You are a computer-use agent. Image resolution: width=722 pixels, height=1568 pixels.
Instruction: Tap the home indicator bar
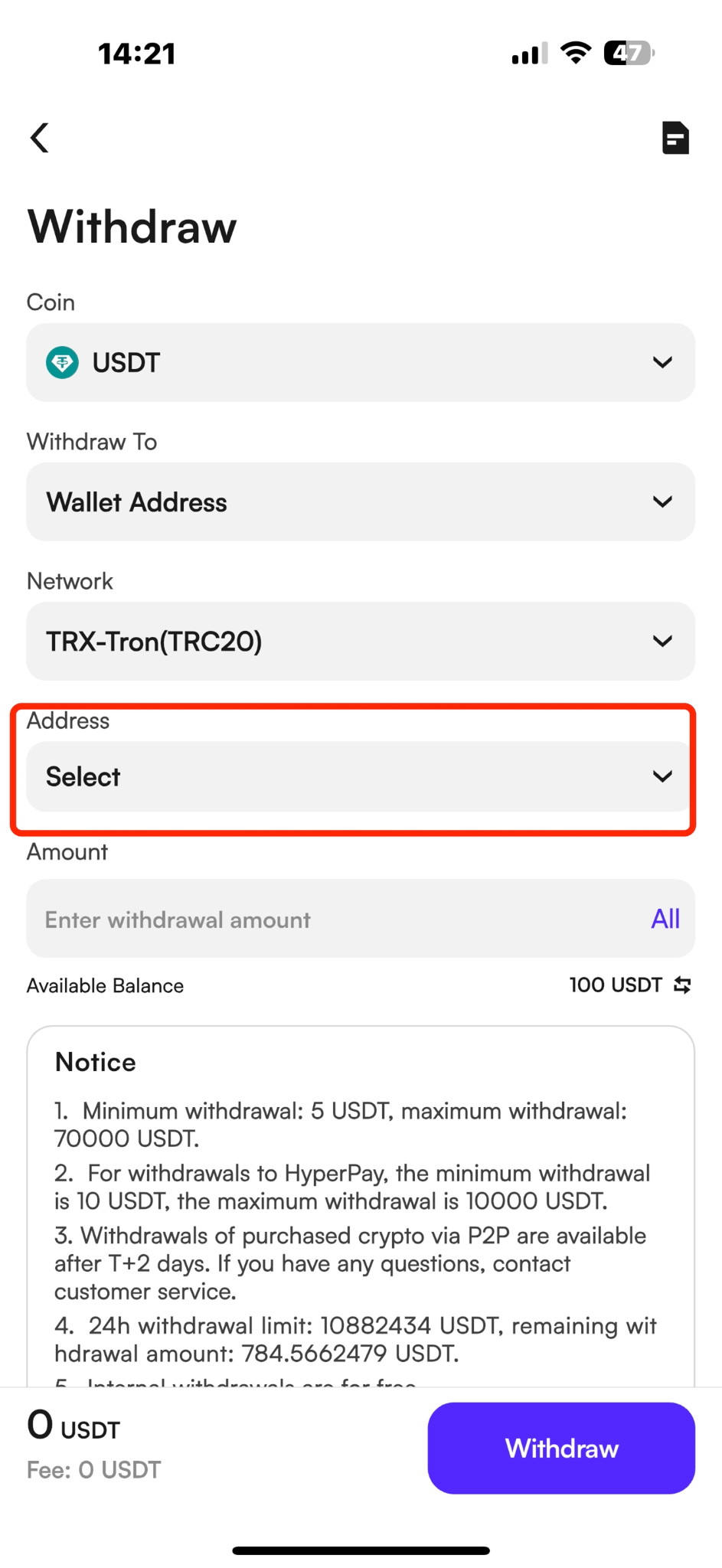361,1550
